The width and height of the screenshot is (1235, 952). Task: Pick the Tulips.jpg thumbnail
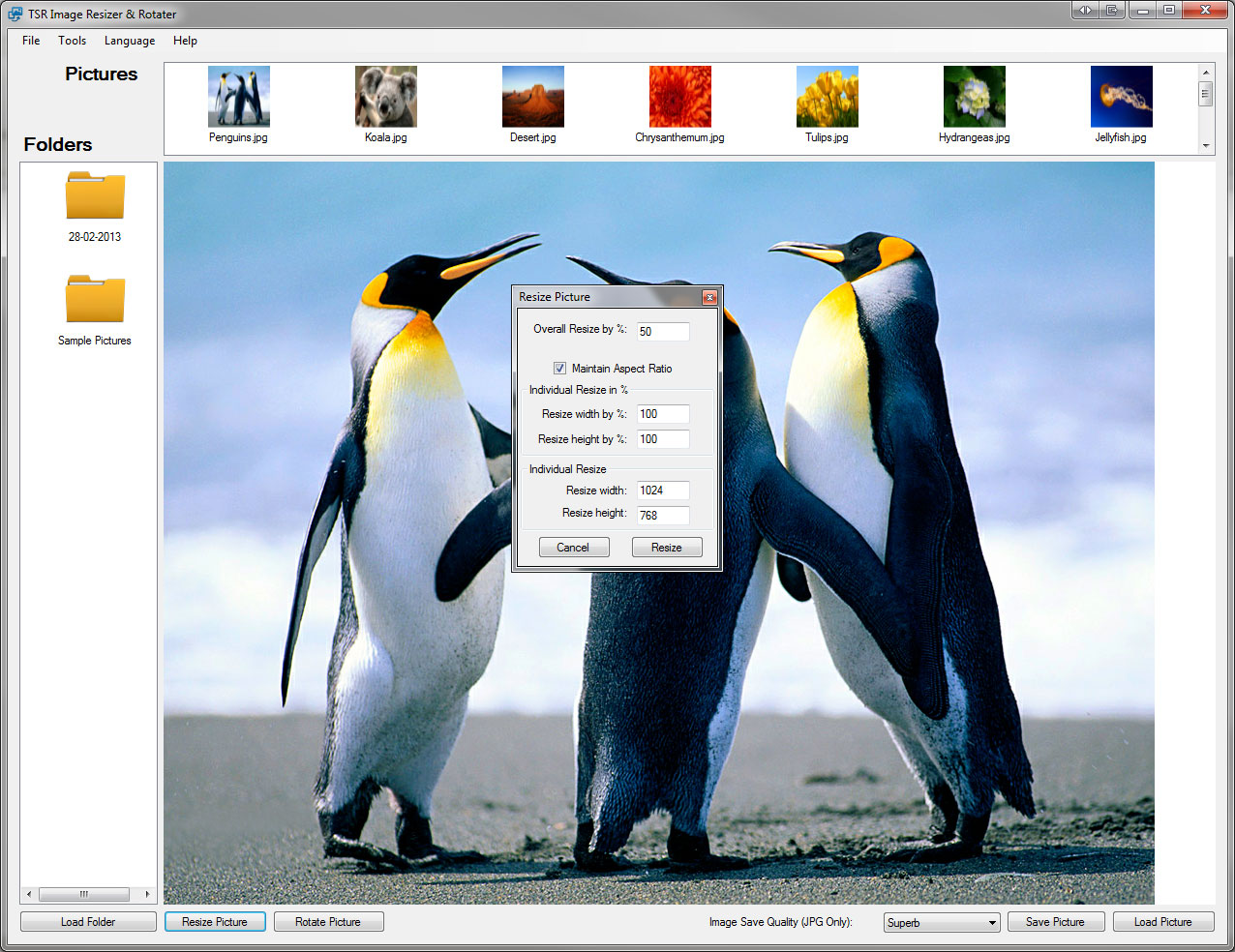pyautogui.click(x=827, y=97)
